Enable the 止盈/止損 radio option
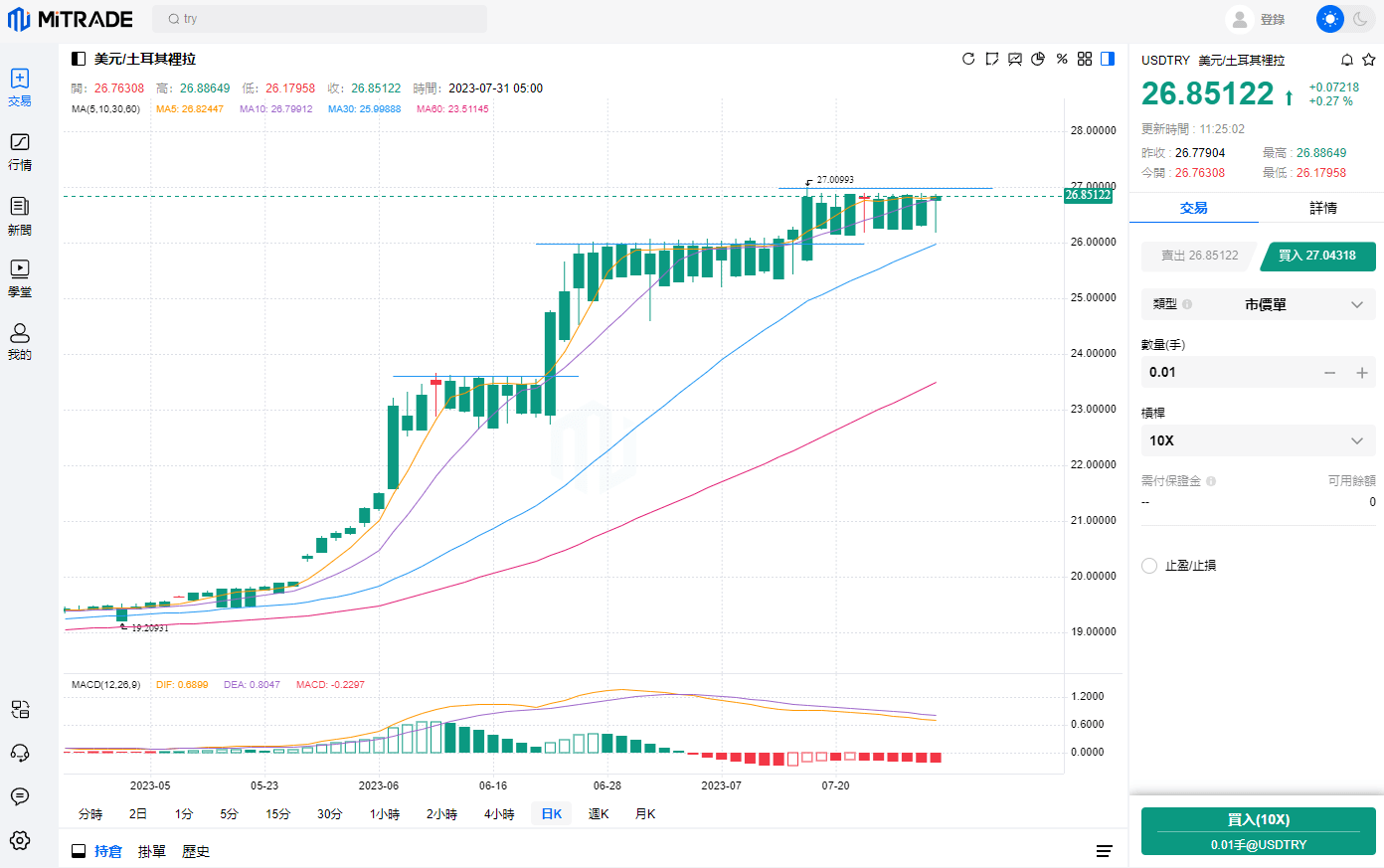The width and height of the screenshot is (1384, 868). pos(1149,566)
